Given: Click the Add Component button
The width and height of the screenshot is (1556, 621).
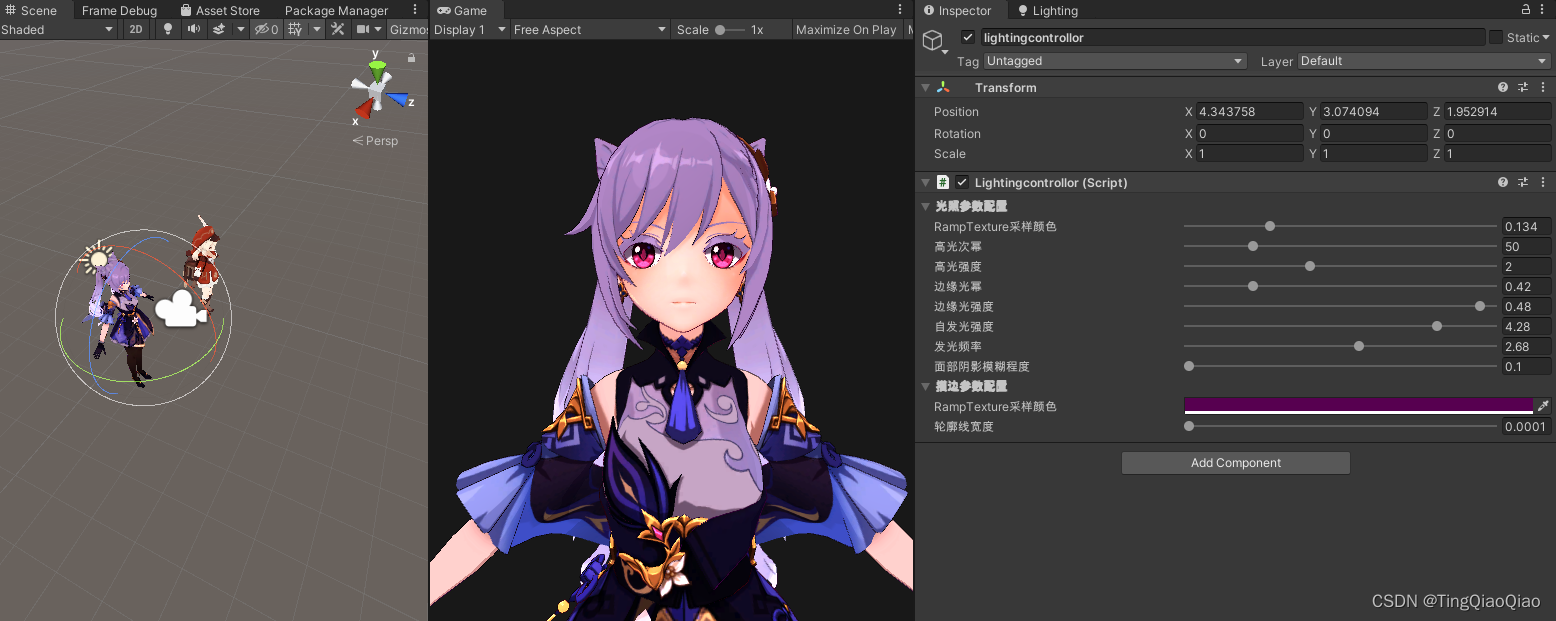Looking at the screenshot, I should coord(1236,463).
